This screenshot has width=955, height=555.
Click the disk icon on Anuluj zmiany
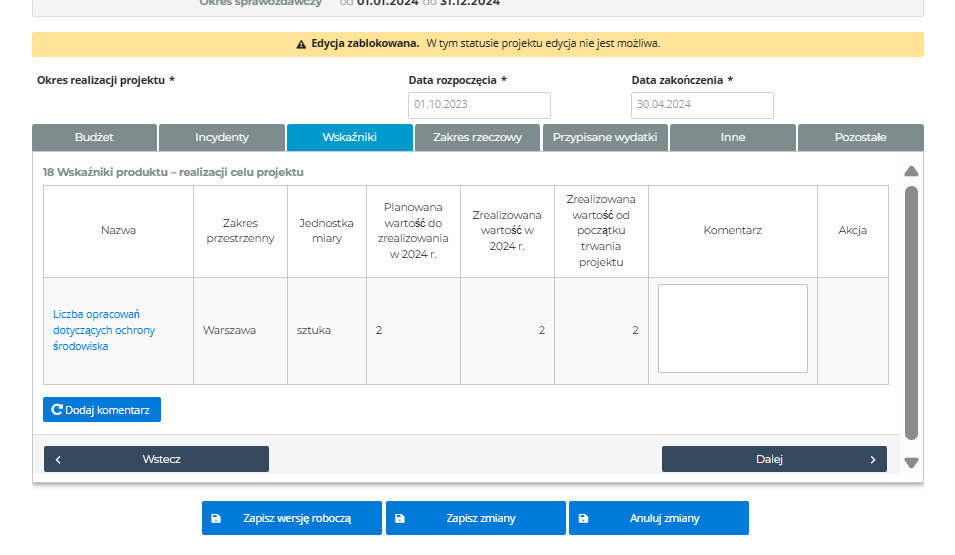(x=583, y=519)
